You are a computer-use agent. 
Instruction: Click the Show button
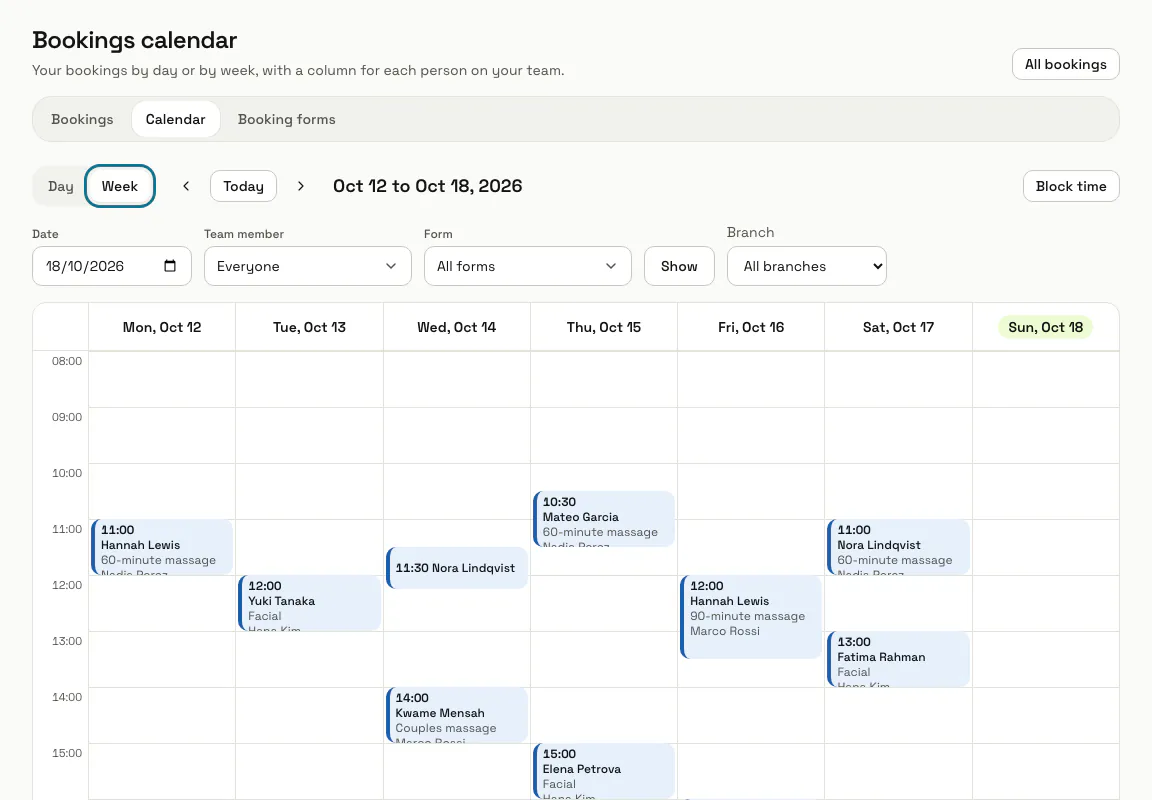coord(679,266)
